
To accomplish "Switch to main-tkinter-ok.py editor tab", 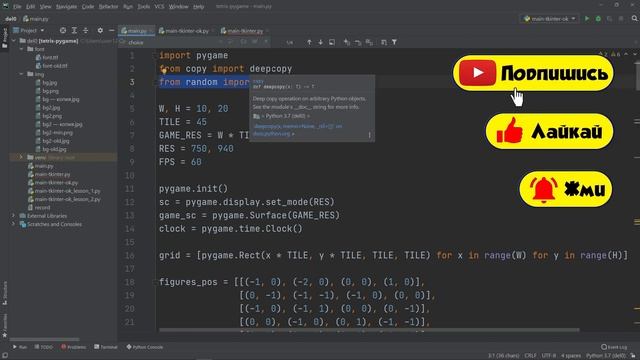I will coord(187,31).
